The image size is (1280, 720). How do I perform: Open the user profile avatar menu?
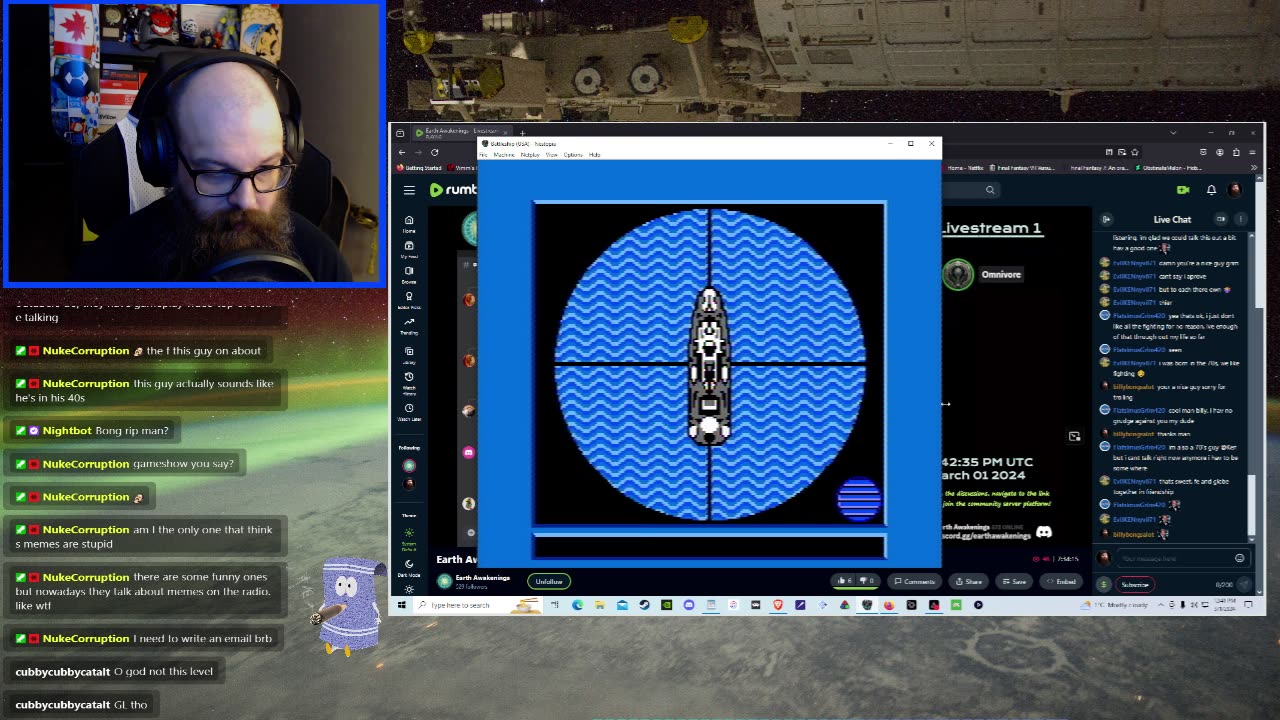click(1235, 190)
